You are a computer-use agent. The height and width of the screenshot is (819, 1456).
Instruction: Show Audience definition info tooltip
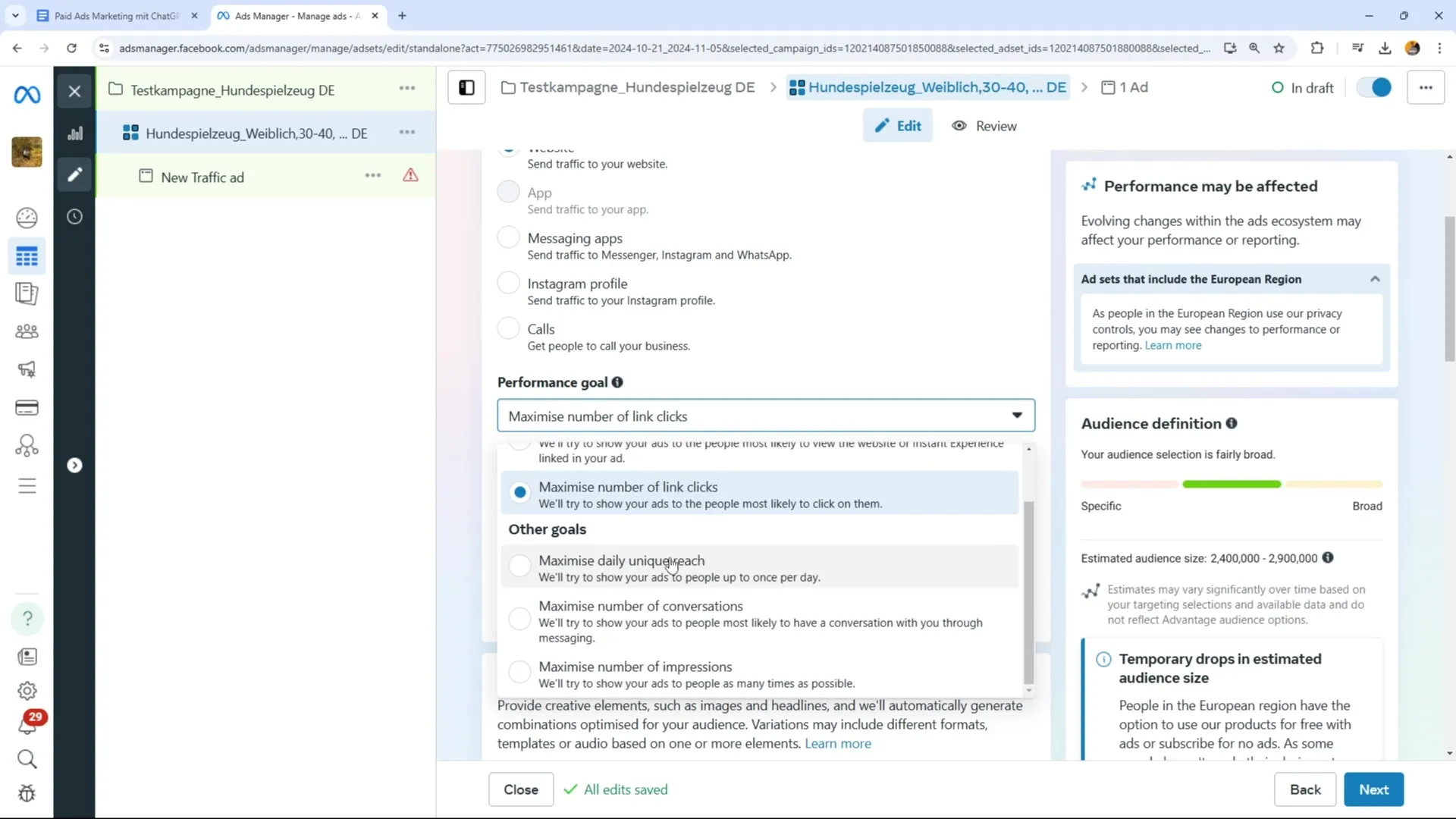tap(1232, 424)
